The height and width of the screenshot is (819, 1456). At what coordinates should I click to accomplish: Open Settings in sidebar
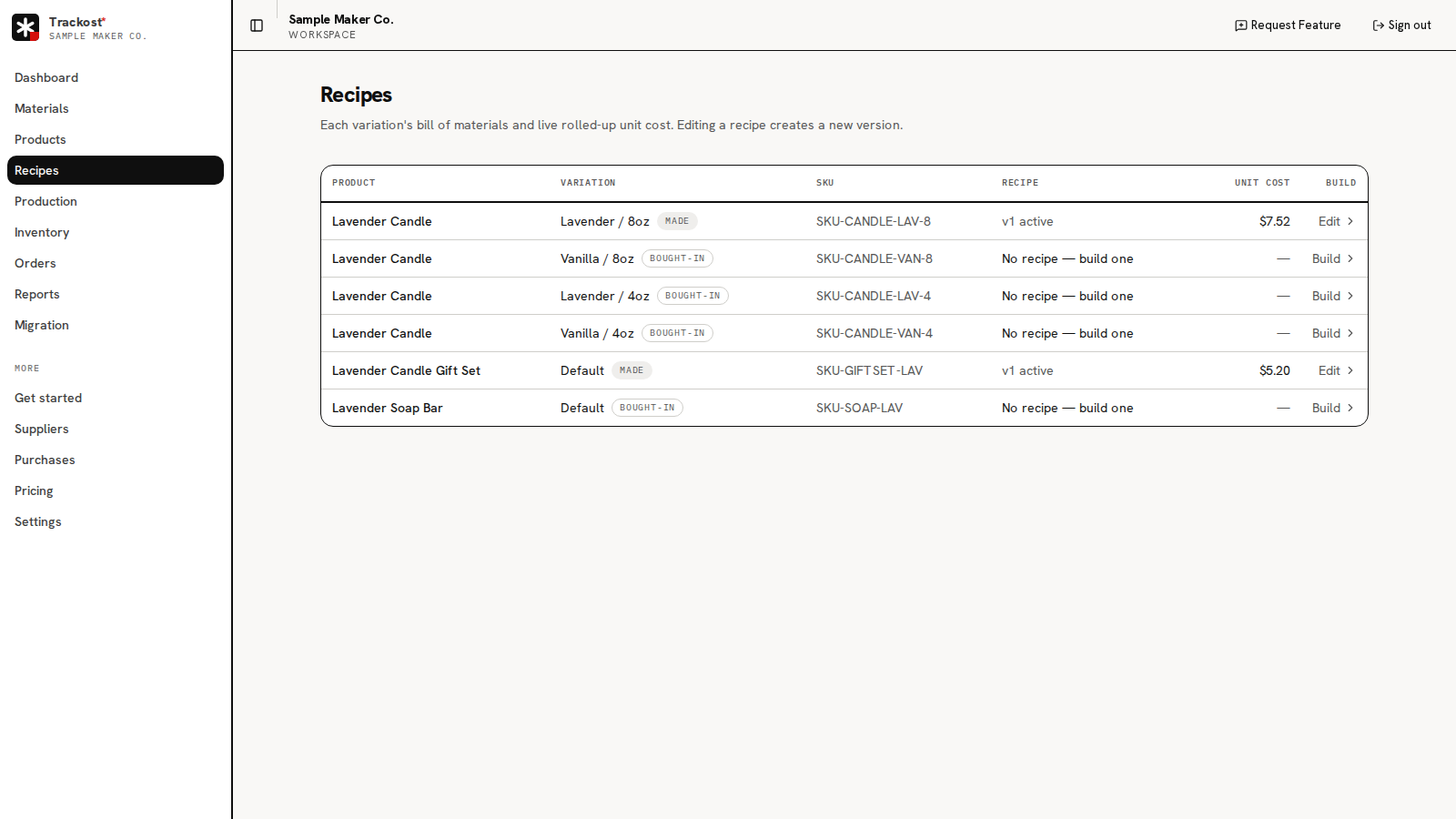[116, 521]
